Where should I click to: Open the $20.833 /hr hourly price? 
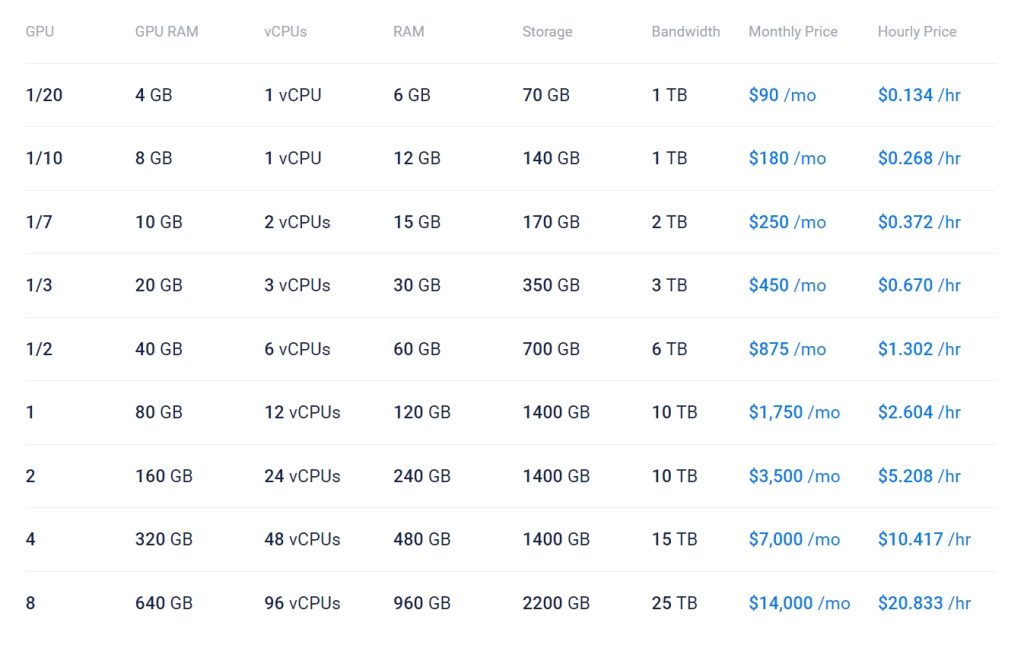pos(924,603)
